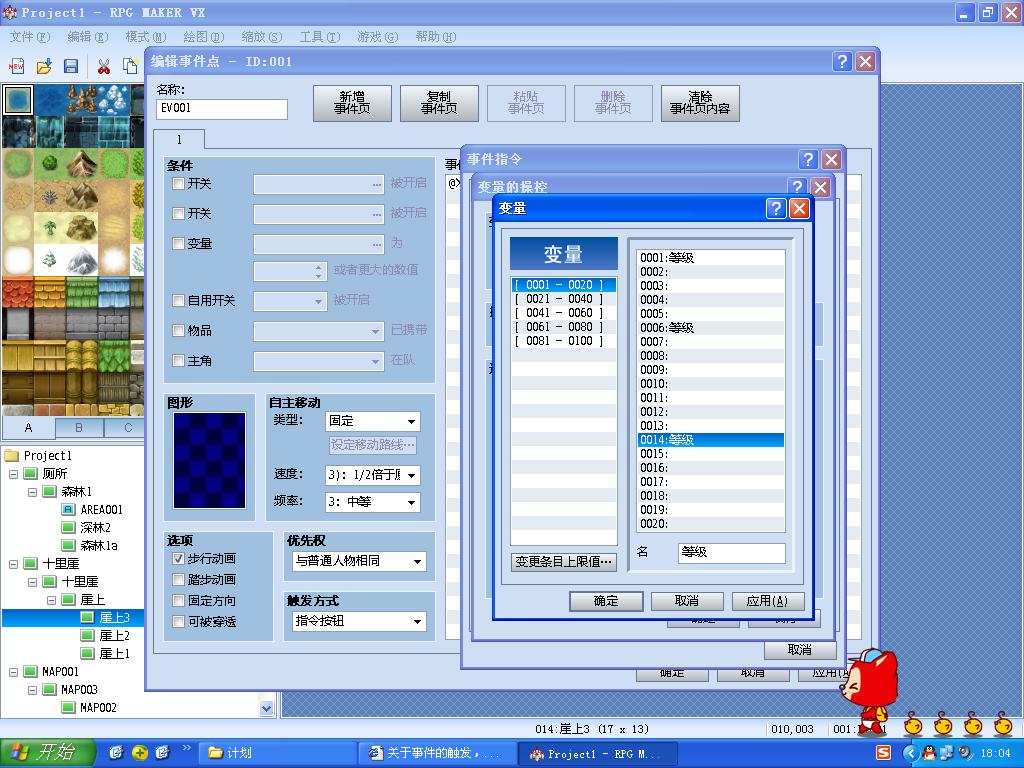Image resolution: width=1024 pixels, height=768 pixels.
Task: Select variable range 0021 - 0040
Action: click(x=563, y=299)
